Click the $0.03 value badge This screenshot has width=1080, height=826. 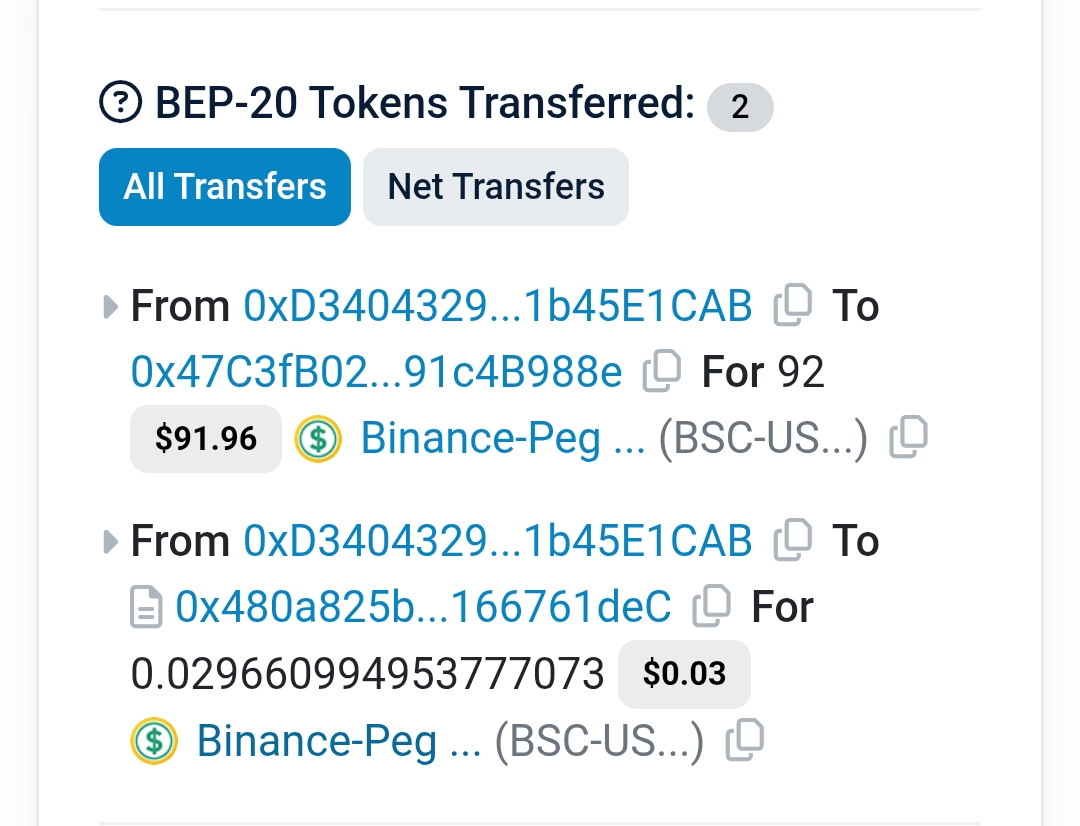pos(684,674)
